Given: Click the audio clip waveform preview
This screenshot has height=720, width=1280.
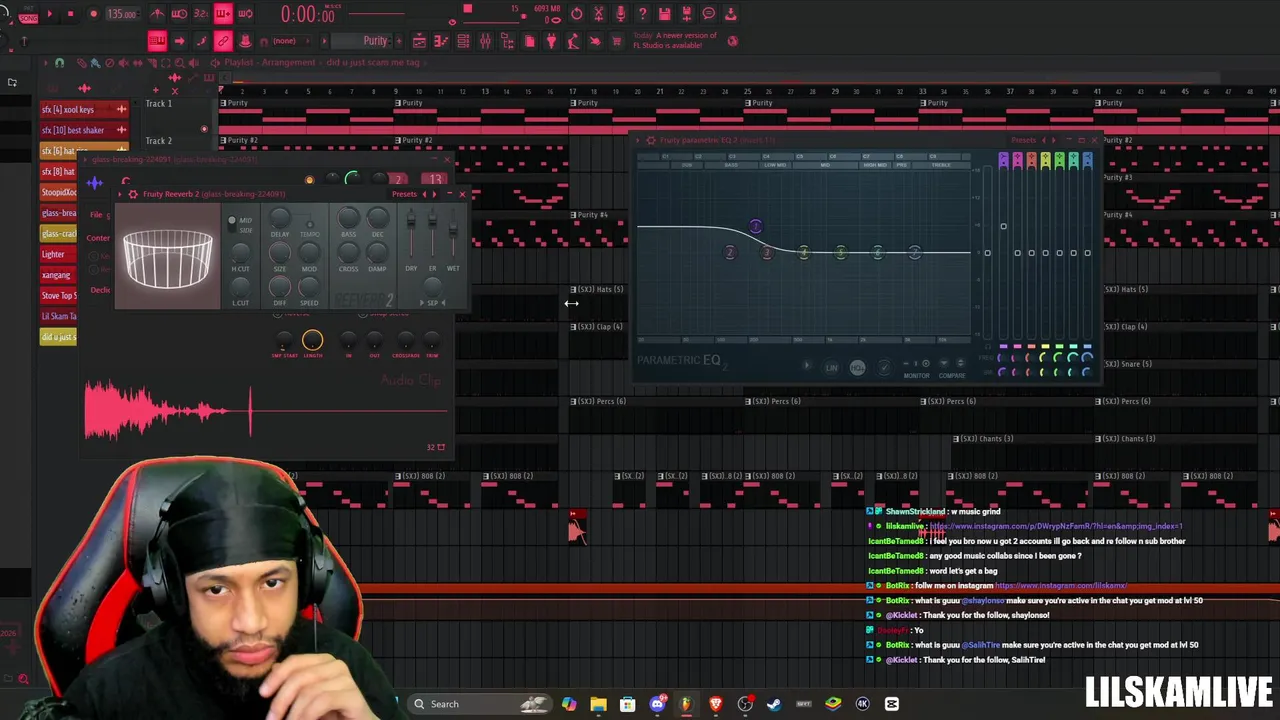Looking at the screenshot, I should 266,411.
